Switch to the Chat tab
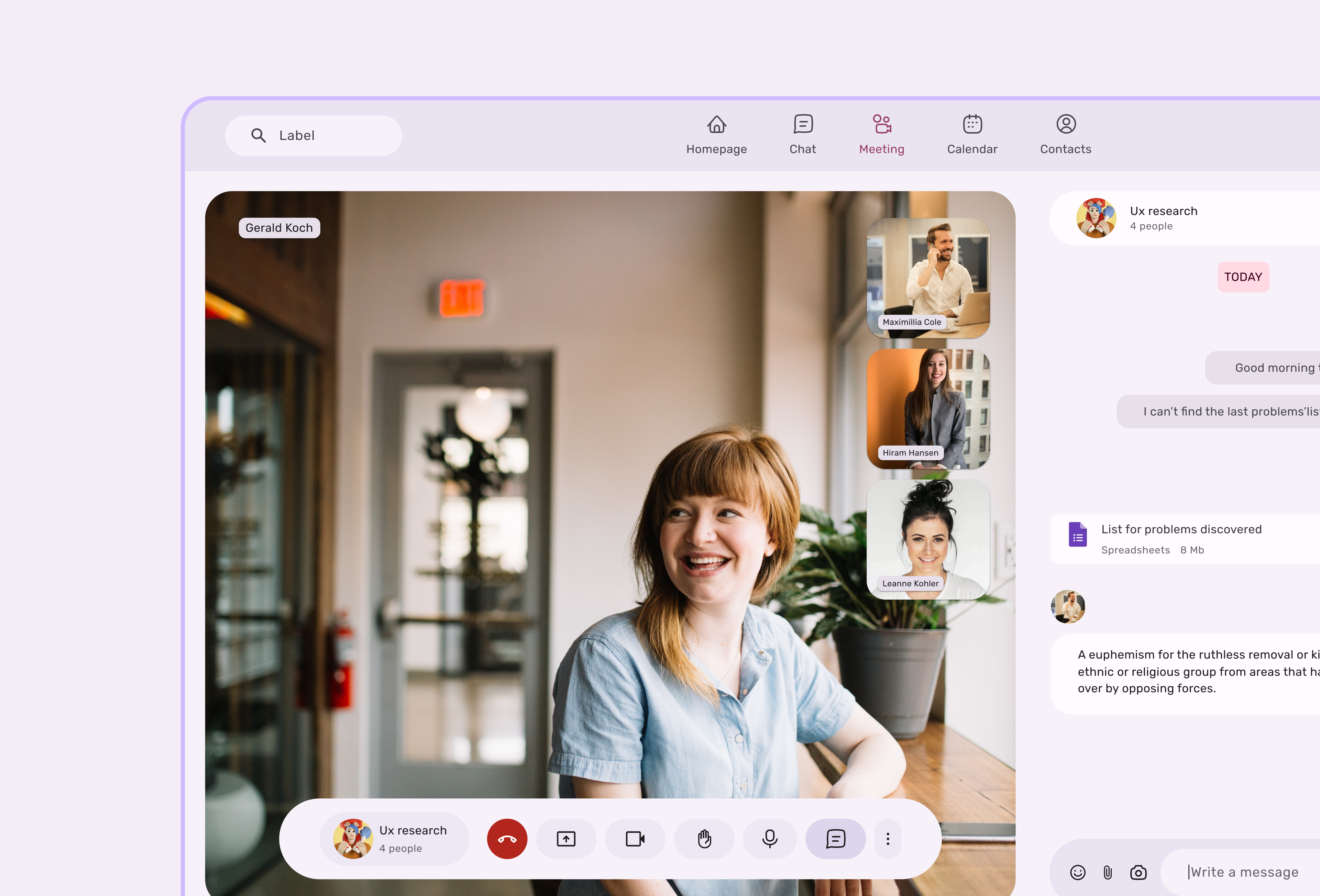1320x896 pixels. [803, 135]
